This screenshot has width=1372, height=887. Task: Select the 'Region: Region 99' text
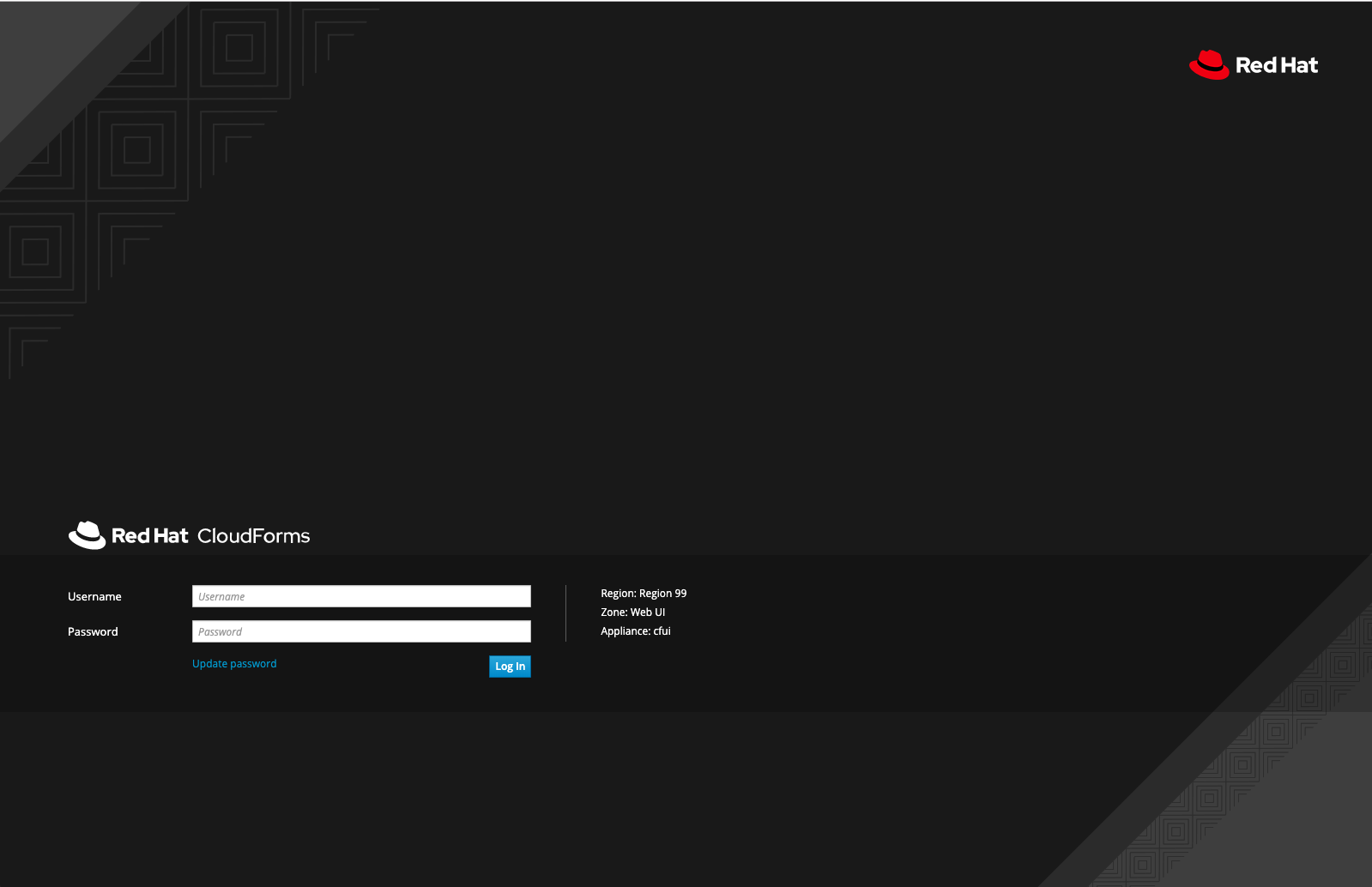coord(644,594)
